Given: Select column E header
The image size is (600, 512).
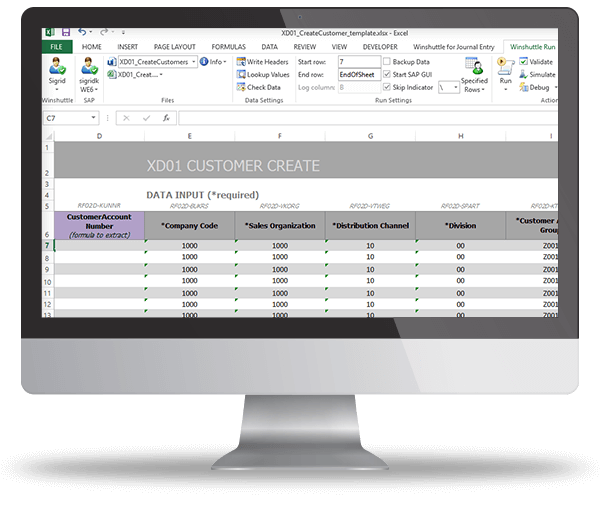Looking at the screenshot, I should click(x=189, y=136).
